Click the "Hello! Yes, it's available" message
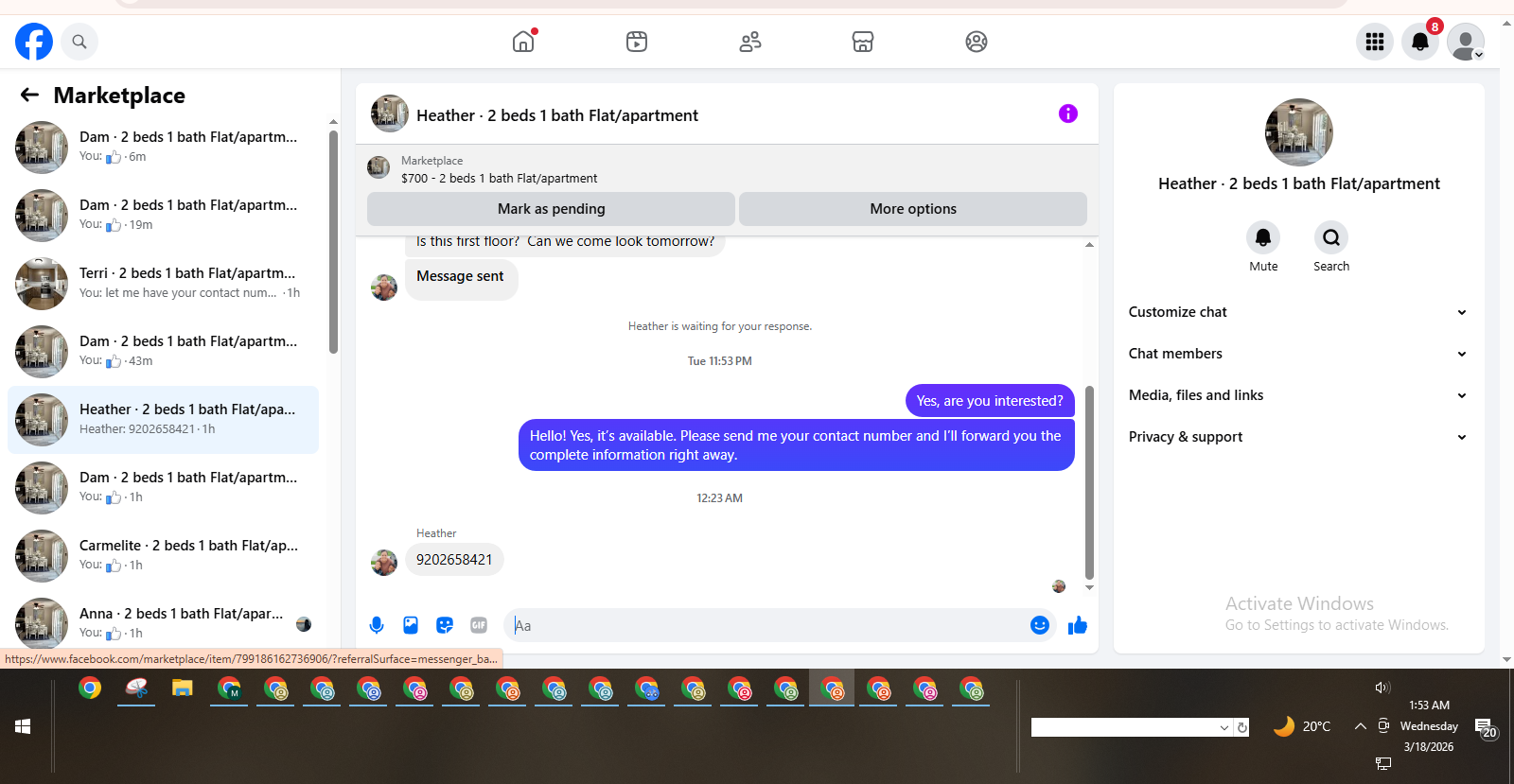Viewport: 1514px width, 784px height. pyautogui.click(x=796, y=445)
